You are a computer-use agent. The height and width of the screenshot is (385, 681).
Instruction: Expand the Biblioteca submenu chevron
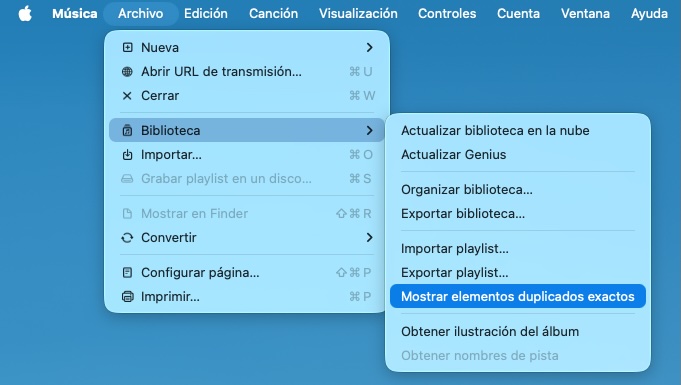tap(370, 130)
